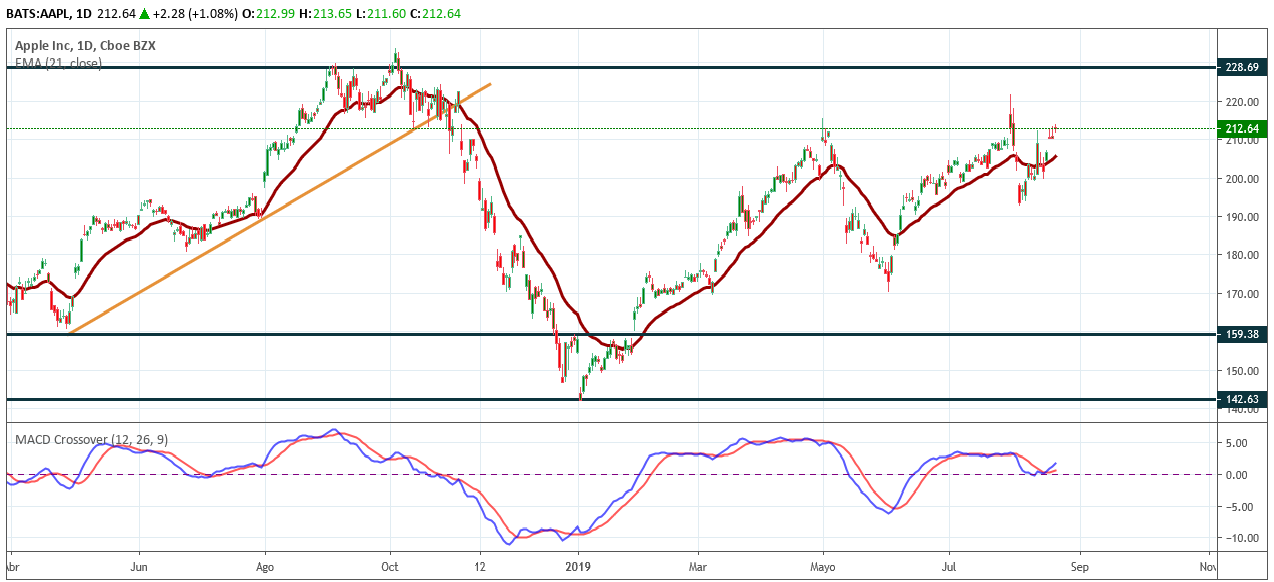Viewport: 1274px width, 582px height.
Task: Click the 170.00 price axis label
Action: pos(1242,294)
